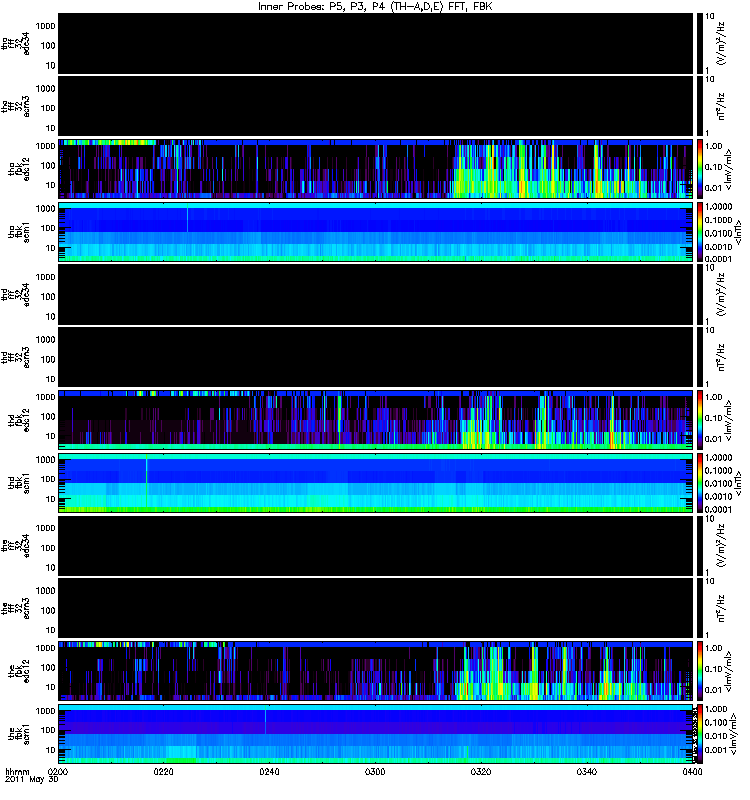The width and height of the screenshot is (750, 800).
Task: Click the '1000' tick of tha fbk edc12
Action: click(45, 146)
